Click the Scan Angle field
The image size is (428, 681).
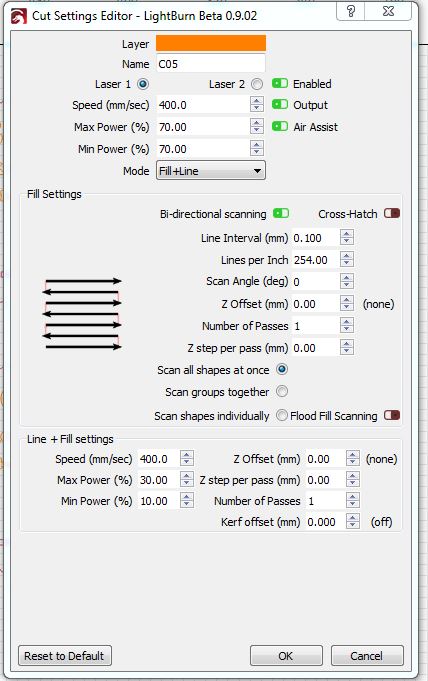(315, 282)
